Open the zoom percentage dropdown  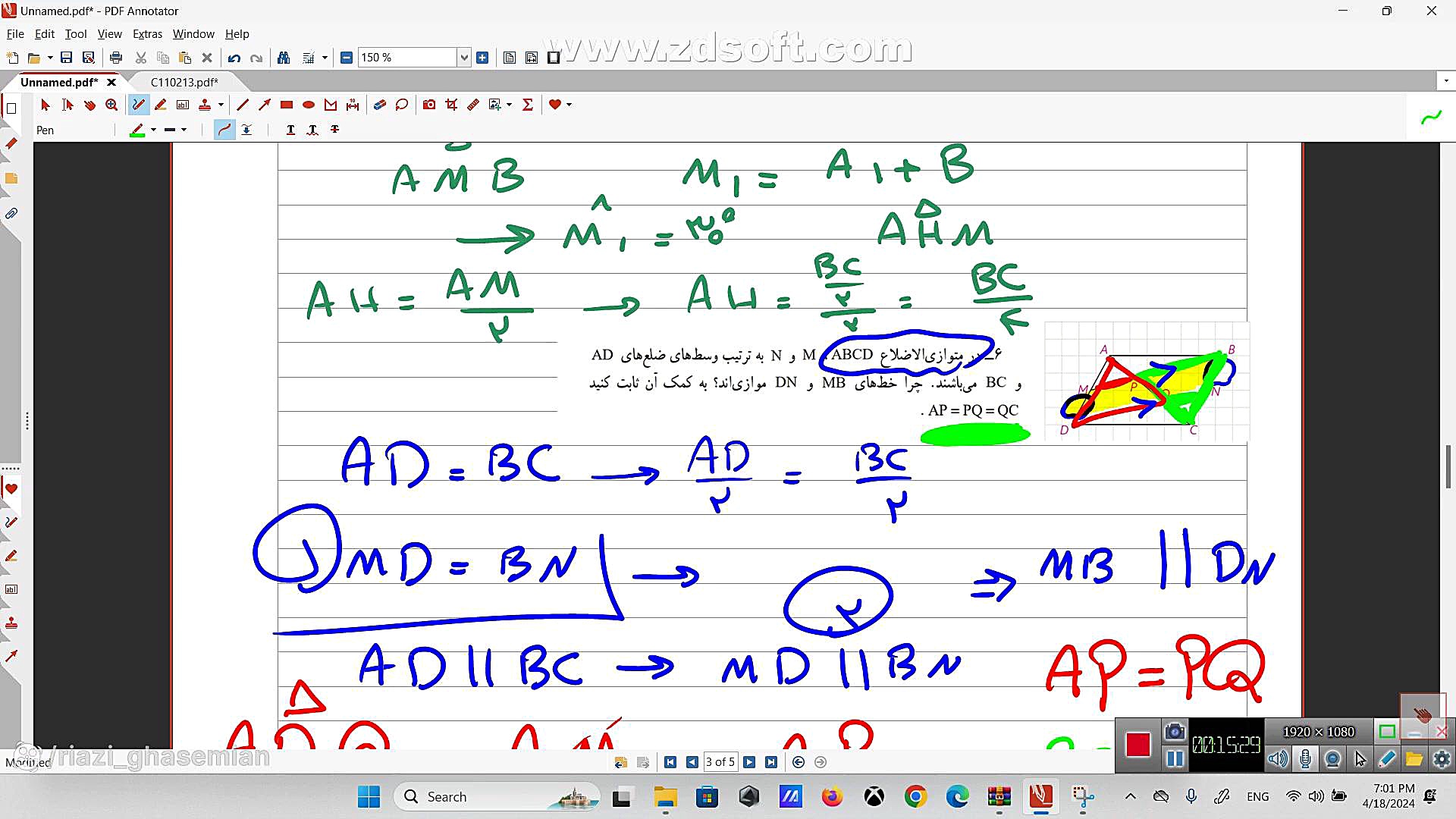click(464, 58)
